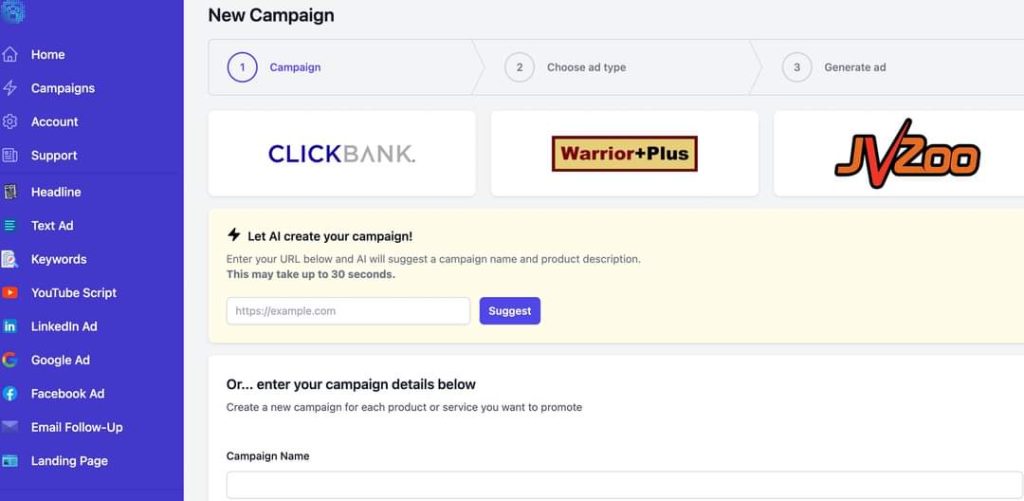Click the Suggest button
The height and width of the screenshot is (501, 1024).
(510, 311)
